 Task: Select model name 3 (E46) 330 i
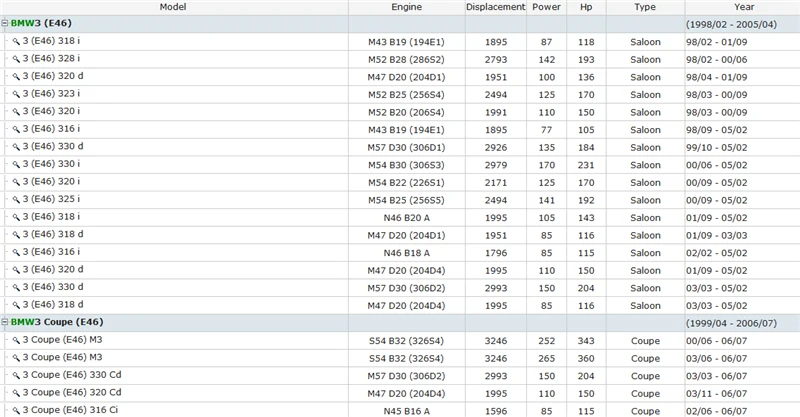click(51, 164)
